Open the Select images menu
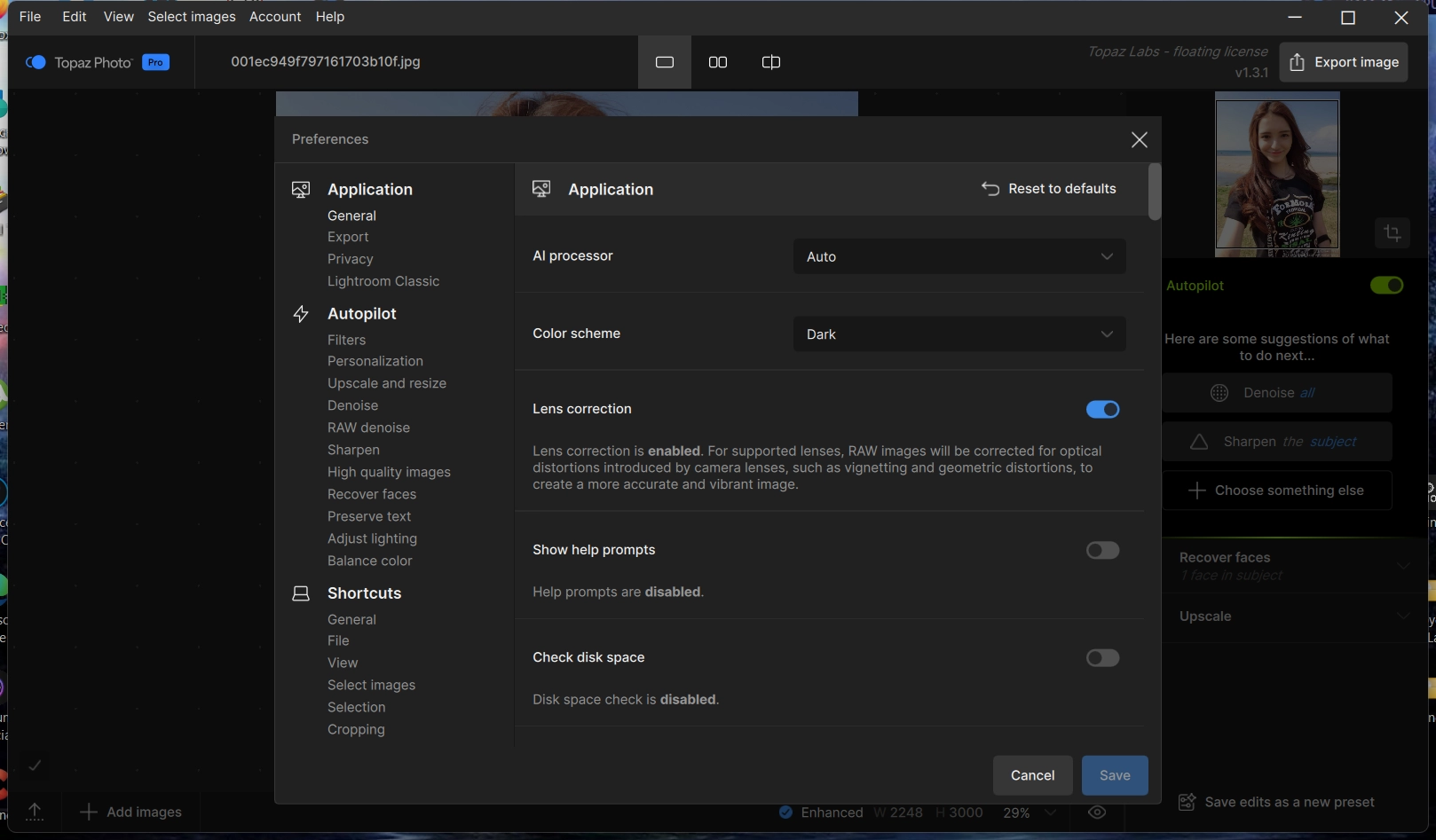Viewport: 1436px width, 840px height. point(192,17)
